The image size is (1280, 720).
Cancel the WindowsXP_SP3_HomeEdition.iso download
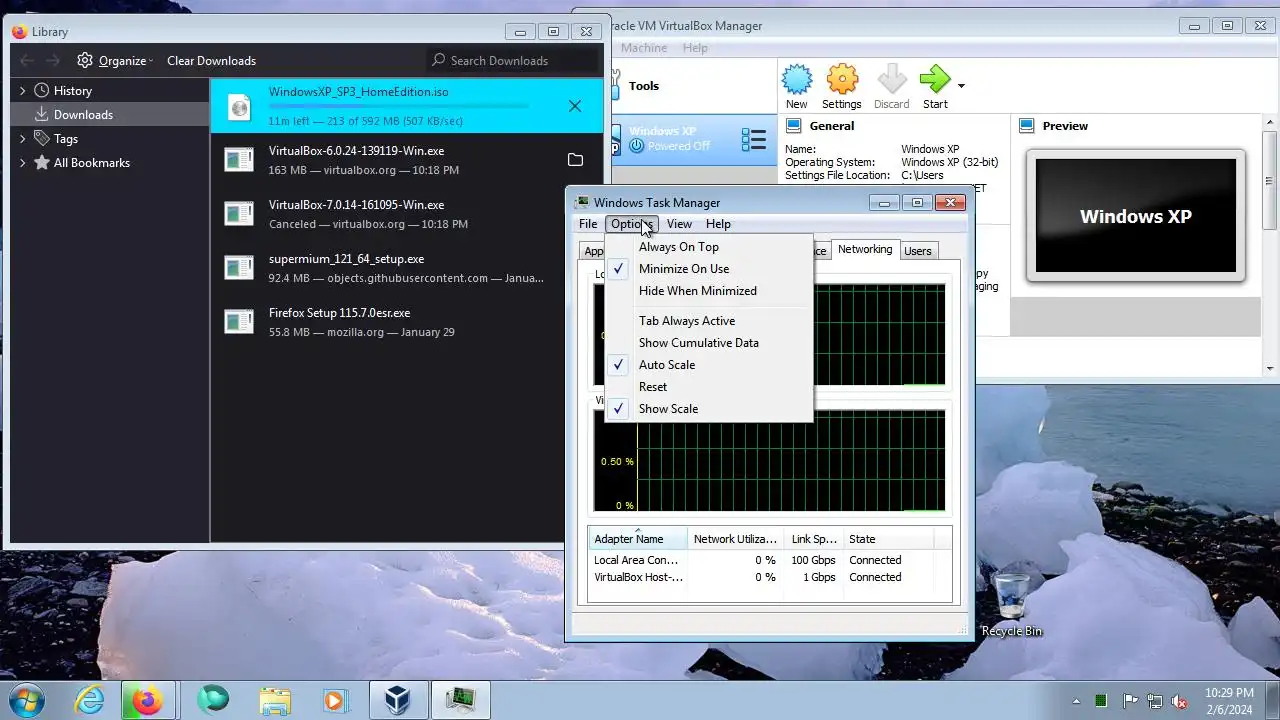[575, 106]
